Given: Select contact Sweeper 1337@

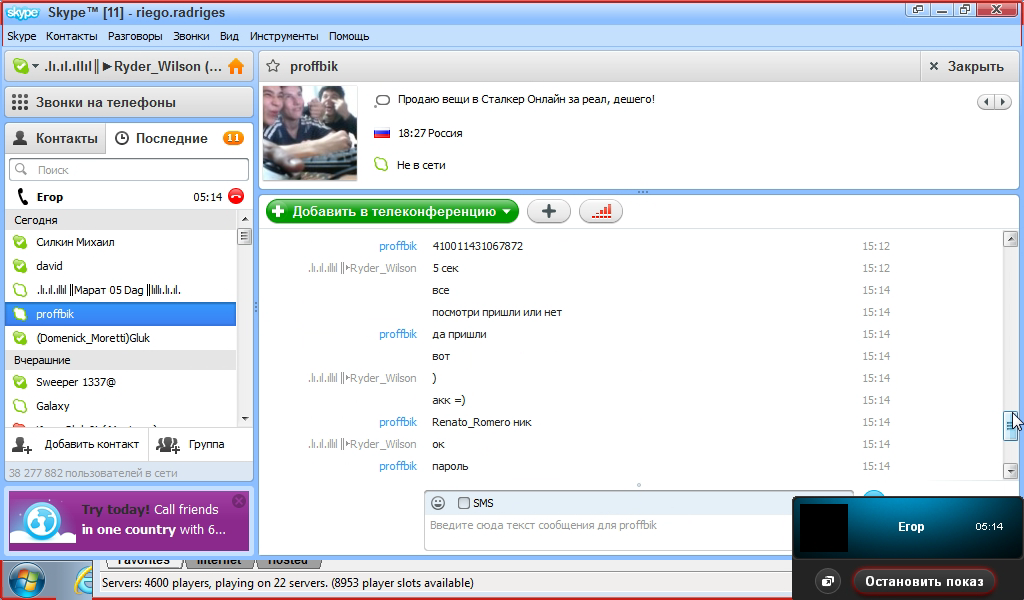Looking at the screenshot, I should [x=121, y=382].
